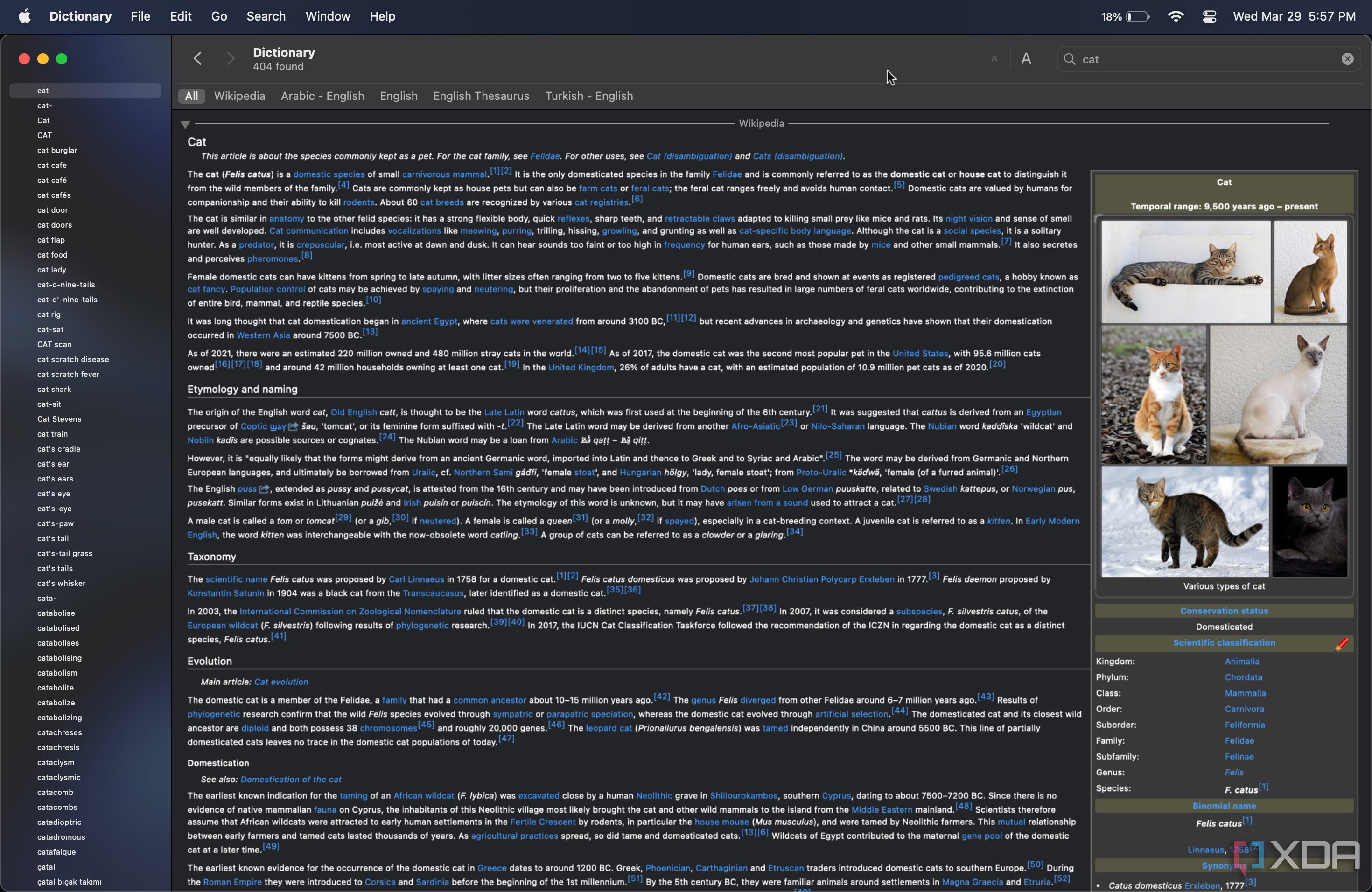The width and height of the screenshot is (1372, 892).
Task: Click the back navigation arrow icon
Action: [x=197, y=58]
